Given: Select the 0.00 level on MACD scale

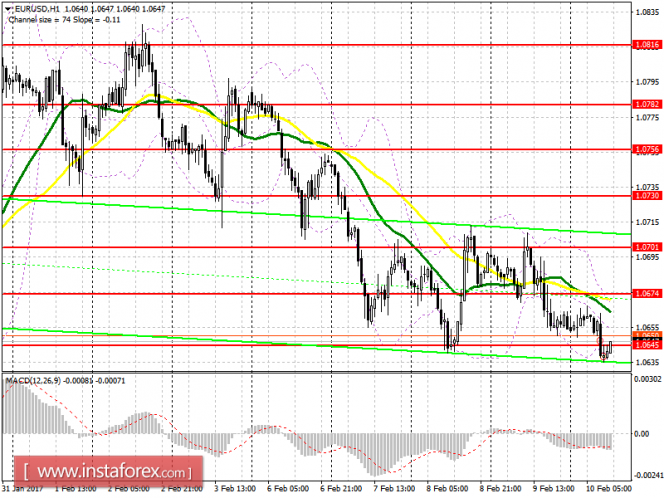Looking at the screenshot, I should click(x=642, y=434).
